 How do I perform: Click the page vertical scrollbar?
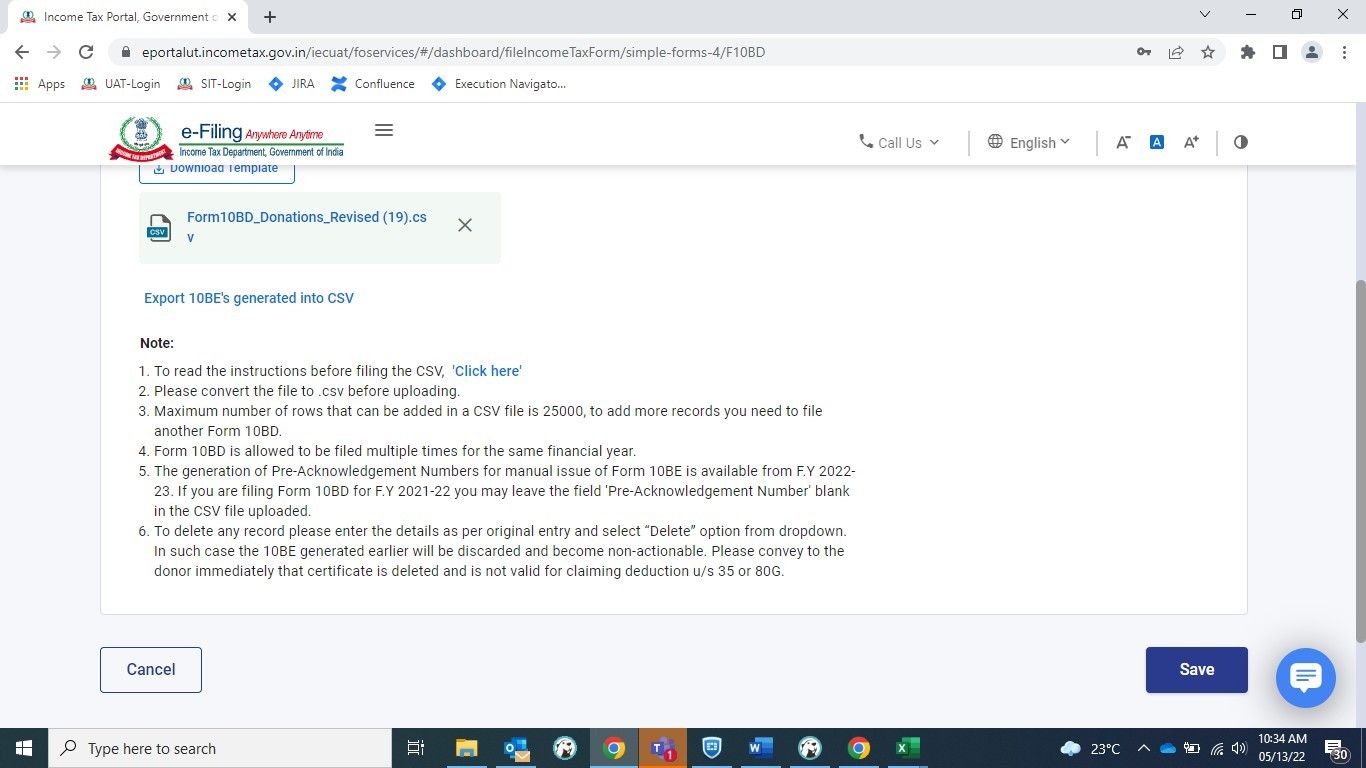pos(1359,460)
